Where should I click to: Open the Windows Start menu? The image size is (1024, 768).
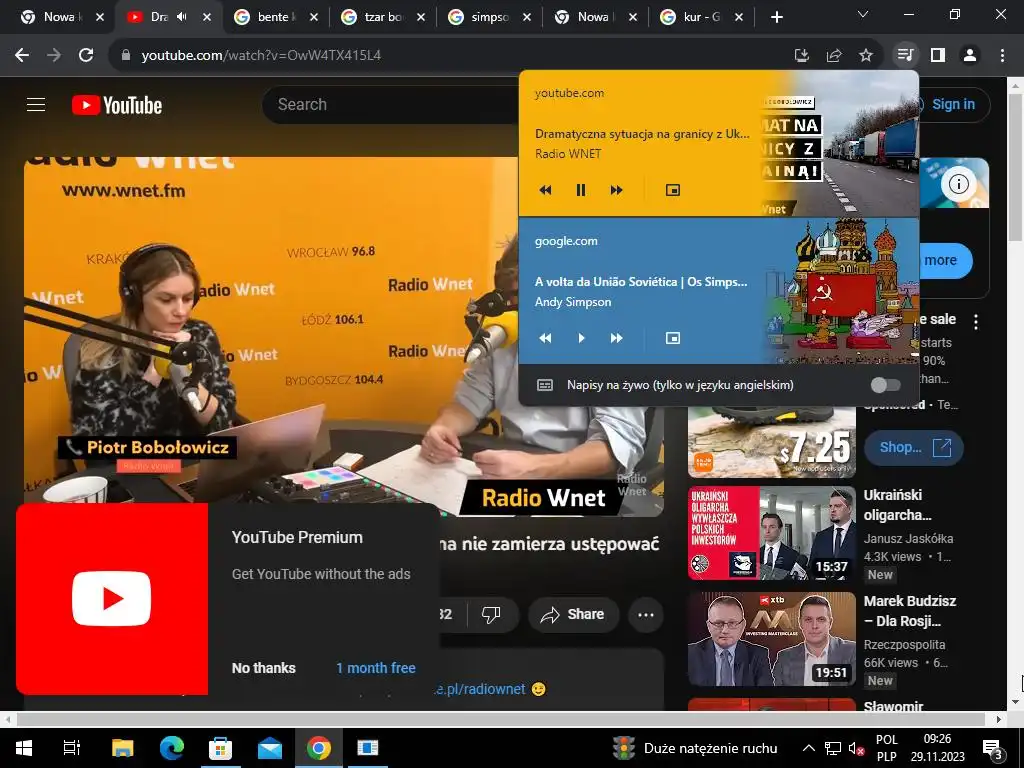tap(24, 748)
